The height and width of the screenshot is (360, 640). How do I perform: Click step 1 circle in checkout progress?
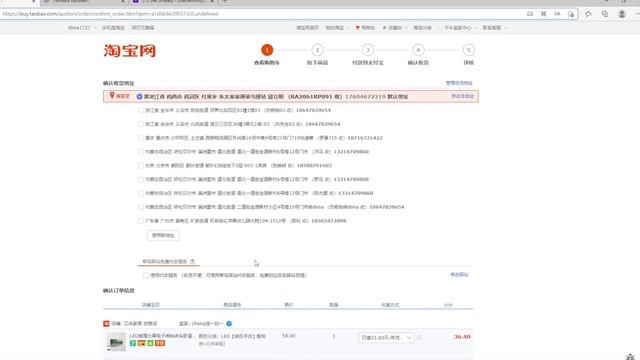tap(267, 50)
